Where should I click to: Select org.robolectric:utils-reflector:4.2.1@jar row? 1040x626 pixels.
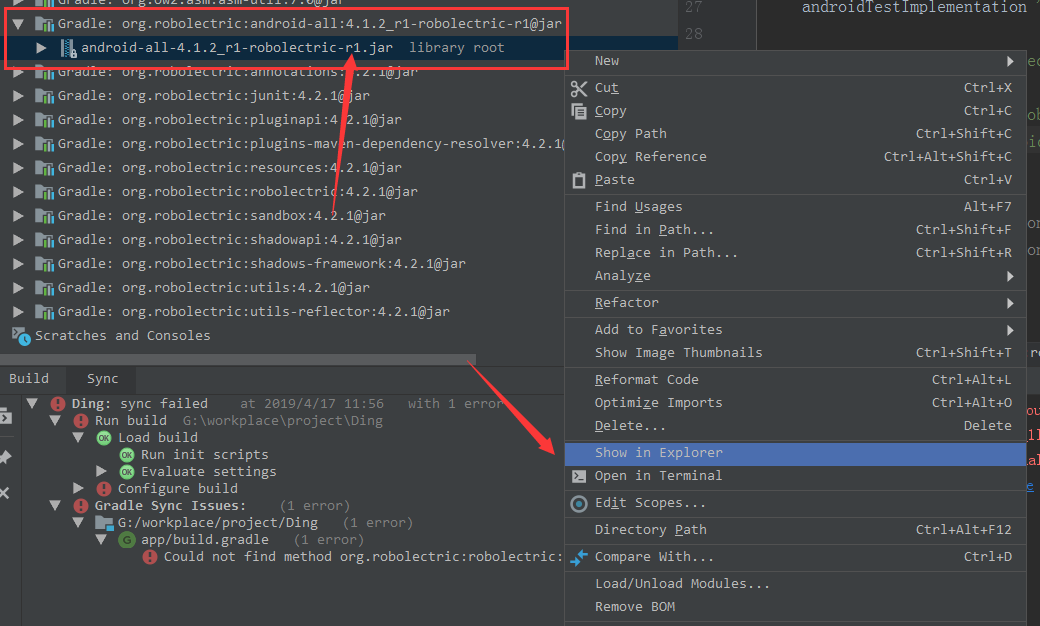282,312
